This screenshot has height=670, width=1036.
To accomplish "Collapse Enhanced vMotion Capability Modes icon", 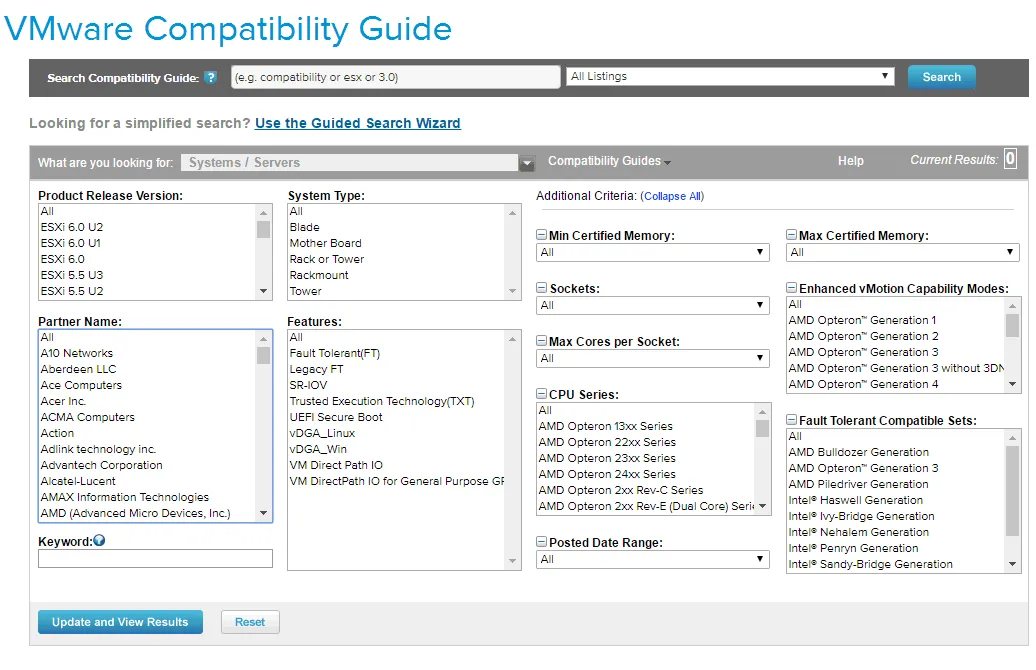I will point(792,287).
